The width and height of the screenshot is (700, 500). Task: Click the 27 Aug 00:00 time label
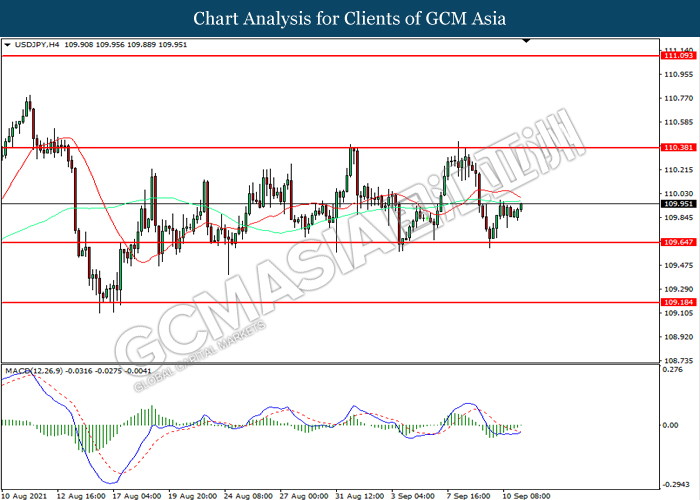pyautogui.click(x=304, y=496)
